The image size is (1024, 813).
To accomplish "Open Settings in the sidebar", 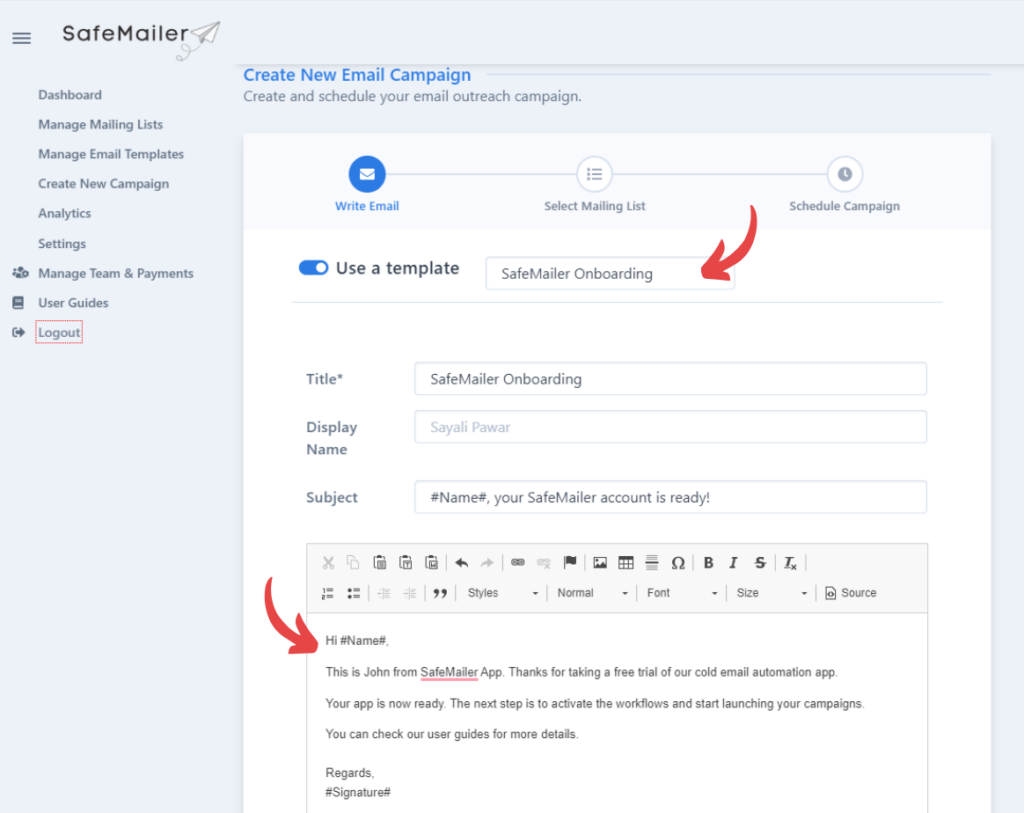I will [62, 244].
